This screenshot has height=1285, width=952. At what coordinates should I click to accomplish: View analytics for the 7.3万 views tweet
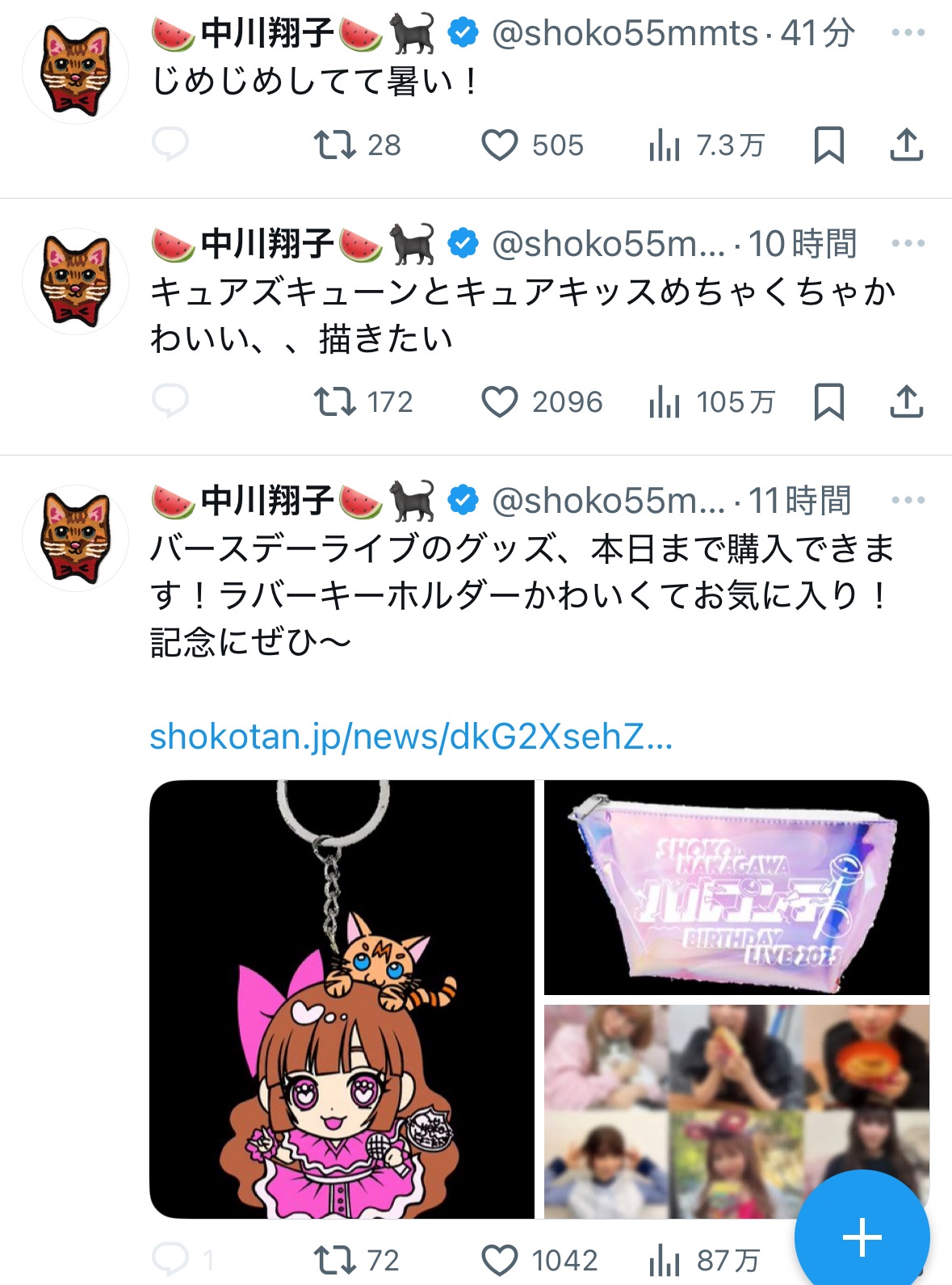(x=707, y=145)
